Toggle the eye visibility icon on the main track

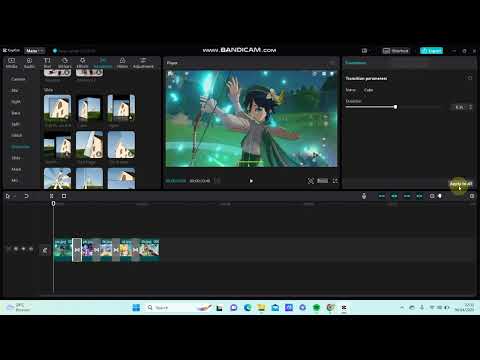pyautogui.click(x=23, y=249)
